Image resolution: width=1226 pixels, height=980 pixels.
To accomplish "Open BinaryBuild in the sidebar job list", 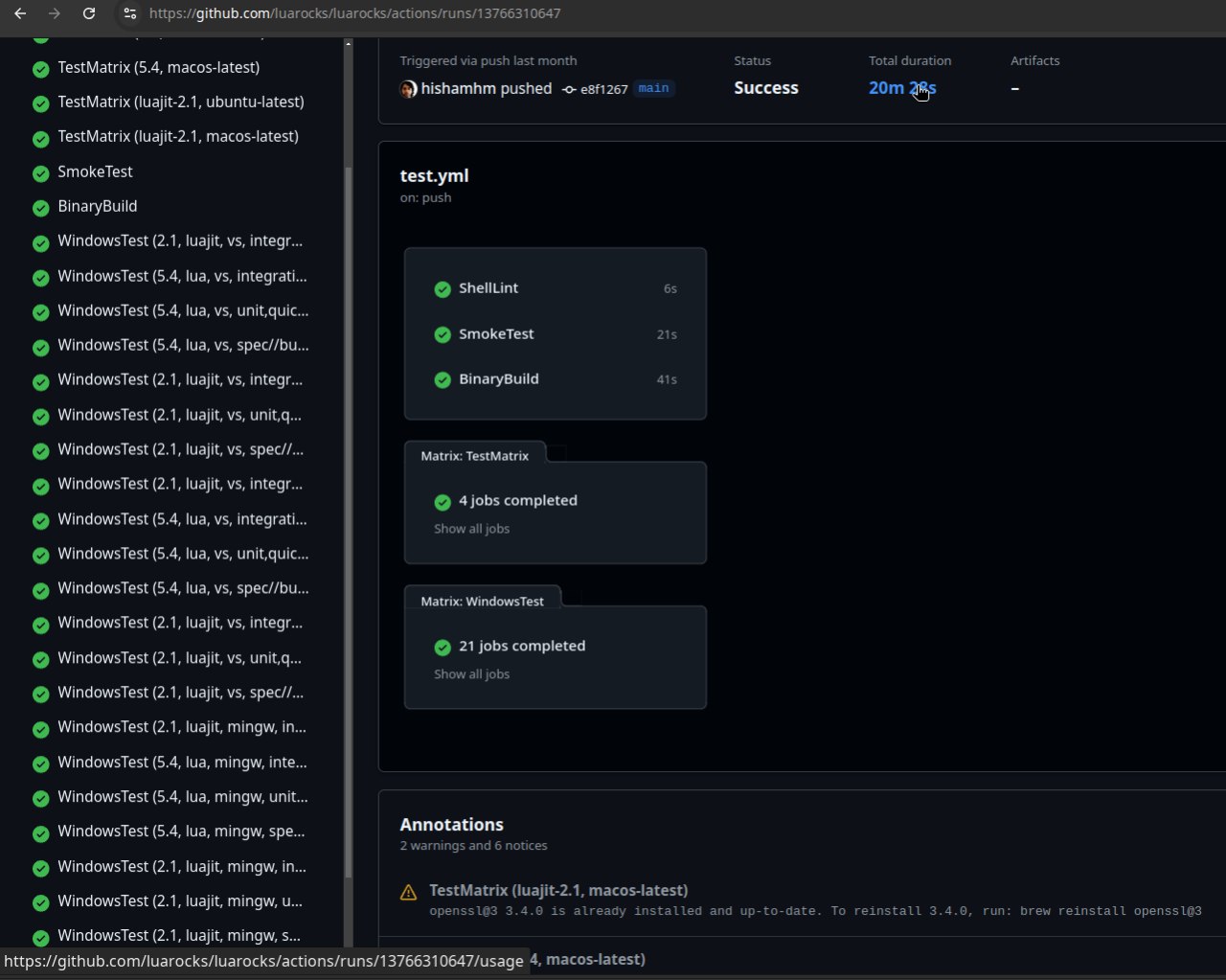I will 97,206.
